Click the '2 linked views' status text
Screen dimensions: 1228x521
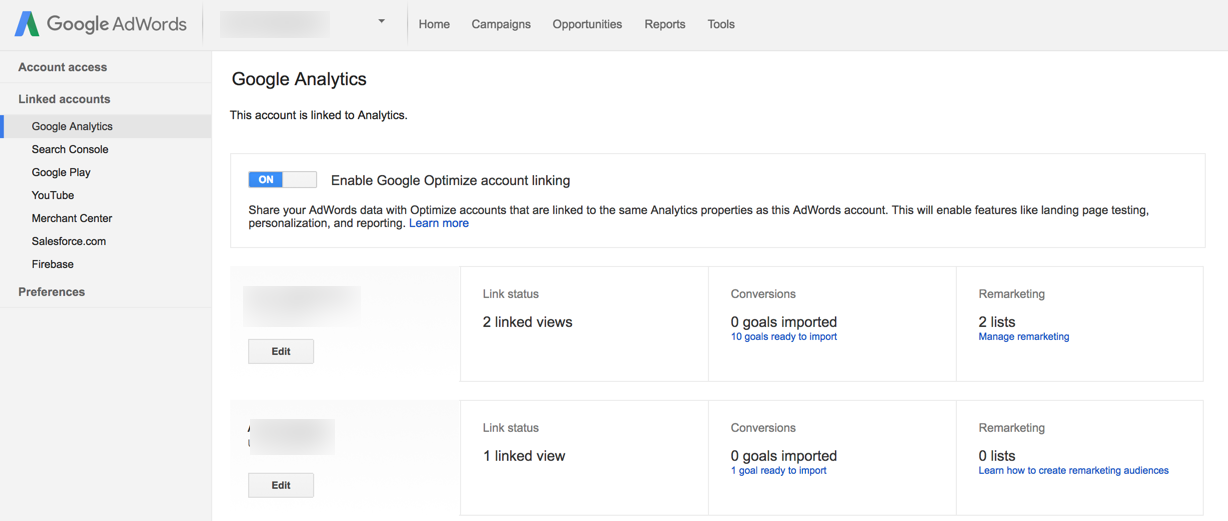pos(528,322)
